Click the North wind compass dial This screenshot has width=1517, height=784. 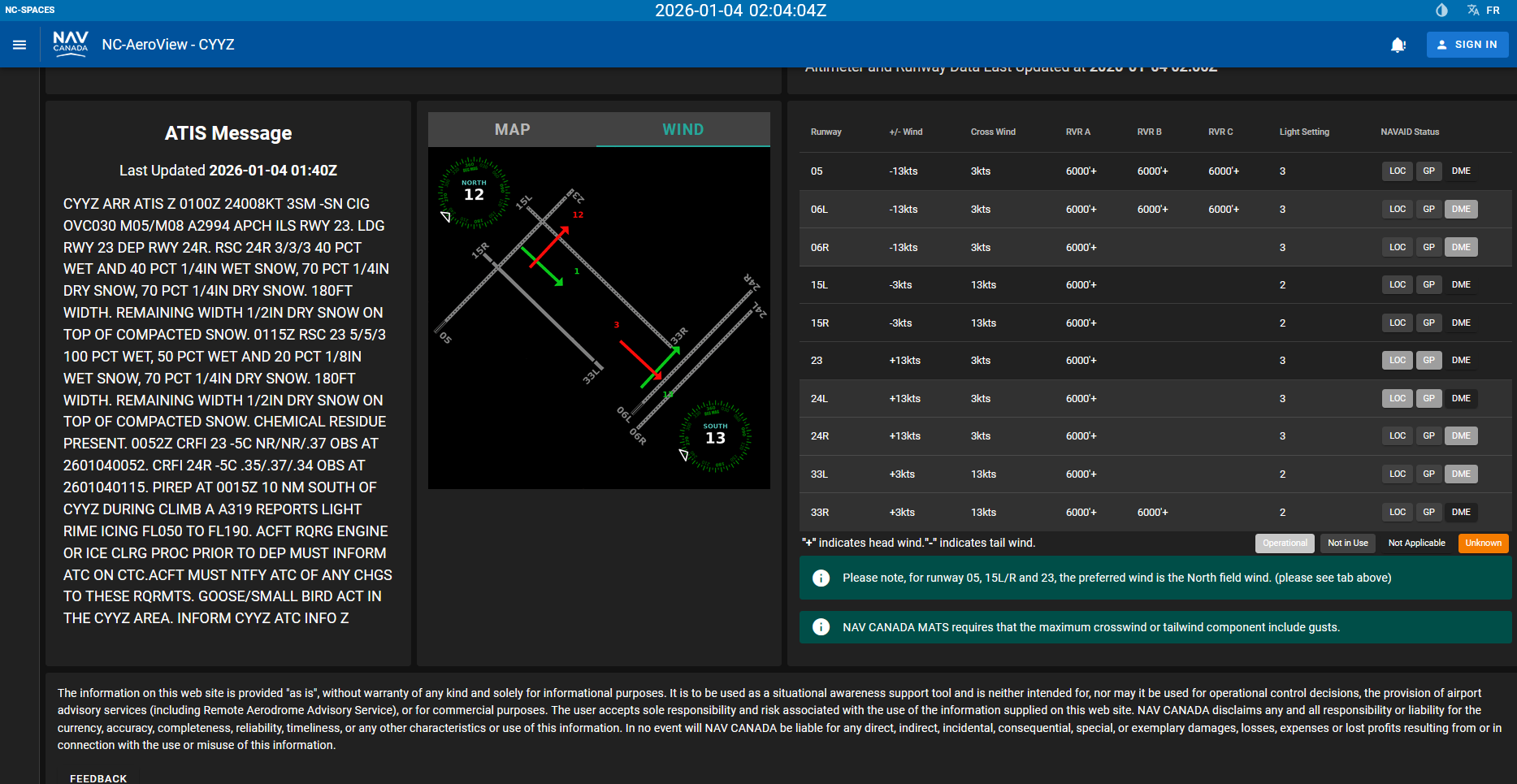point(474,193)
